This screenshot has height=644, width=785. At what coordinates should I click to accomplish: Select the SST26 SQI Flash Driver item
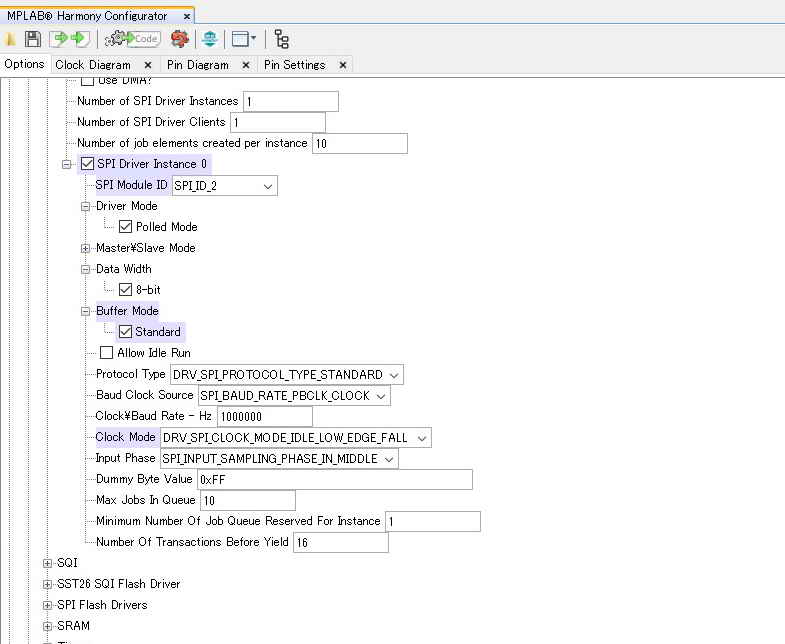pos(119,584)
